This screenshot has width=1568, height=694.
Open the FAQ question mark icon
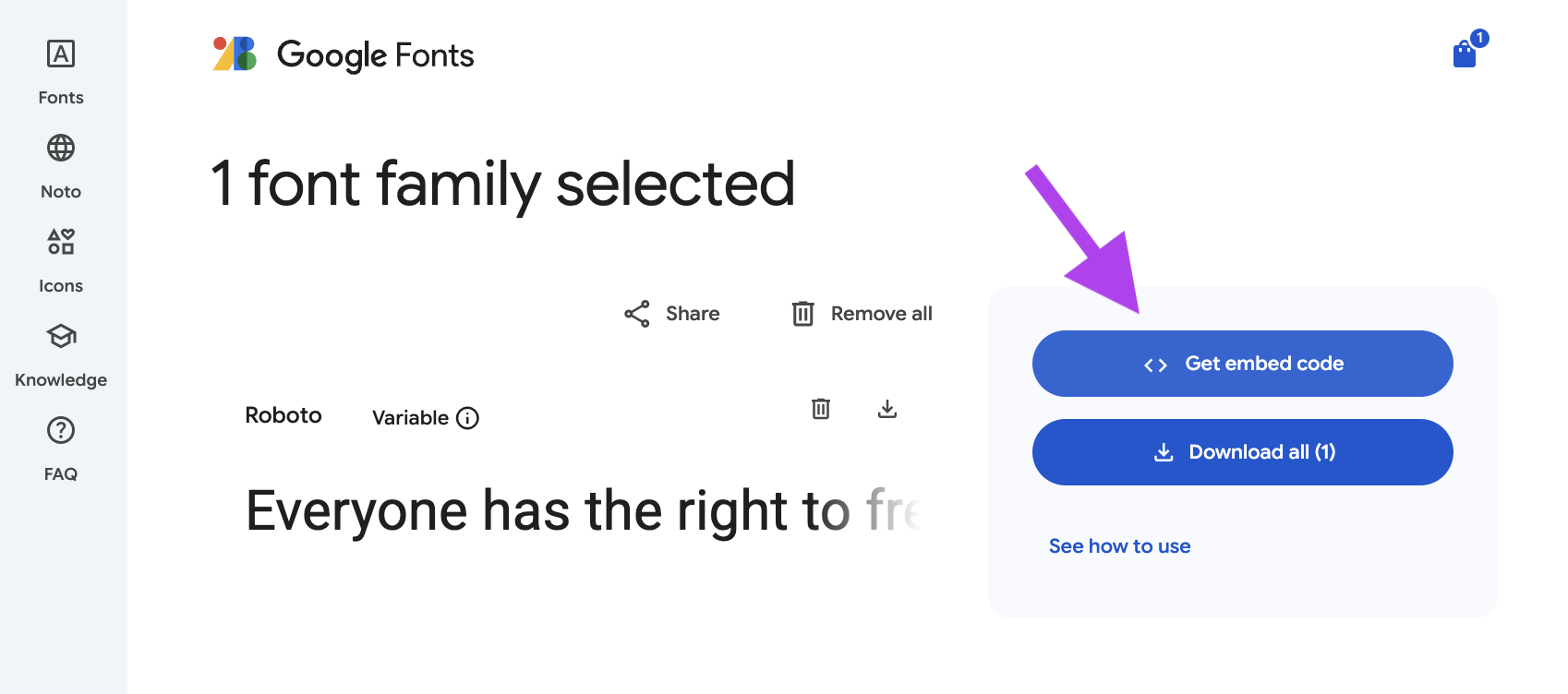coord(61,430)
